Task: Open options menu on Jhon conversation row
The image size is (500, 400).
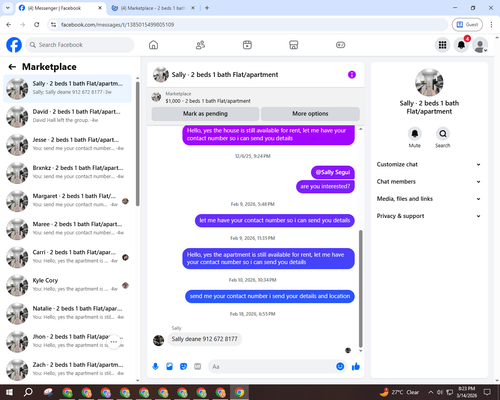Action: tap(114, 342)
